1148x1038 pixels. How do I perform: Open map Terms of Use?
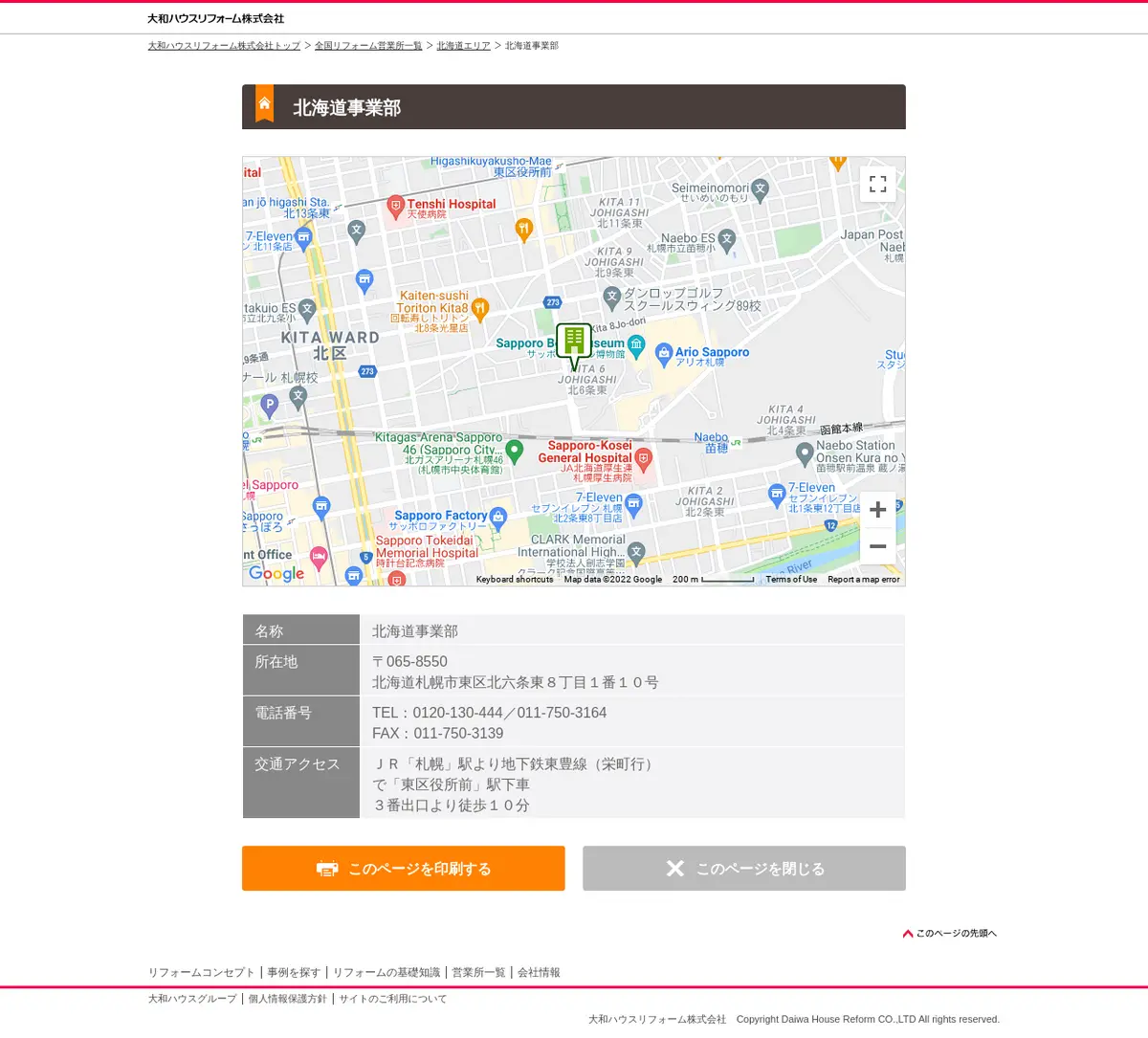791,580
